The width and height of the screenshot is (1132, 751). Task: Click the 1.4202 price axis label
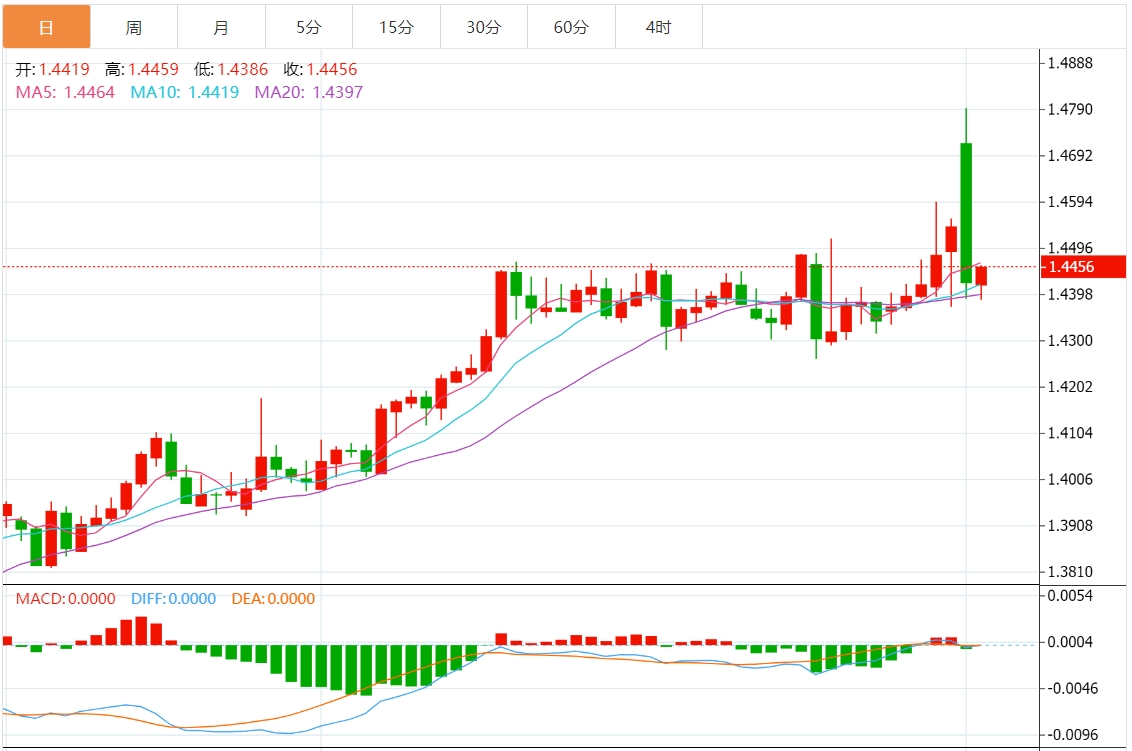(1070, 386)
